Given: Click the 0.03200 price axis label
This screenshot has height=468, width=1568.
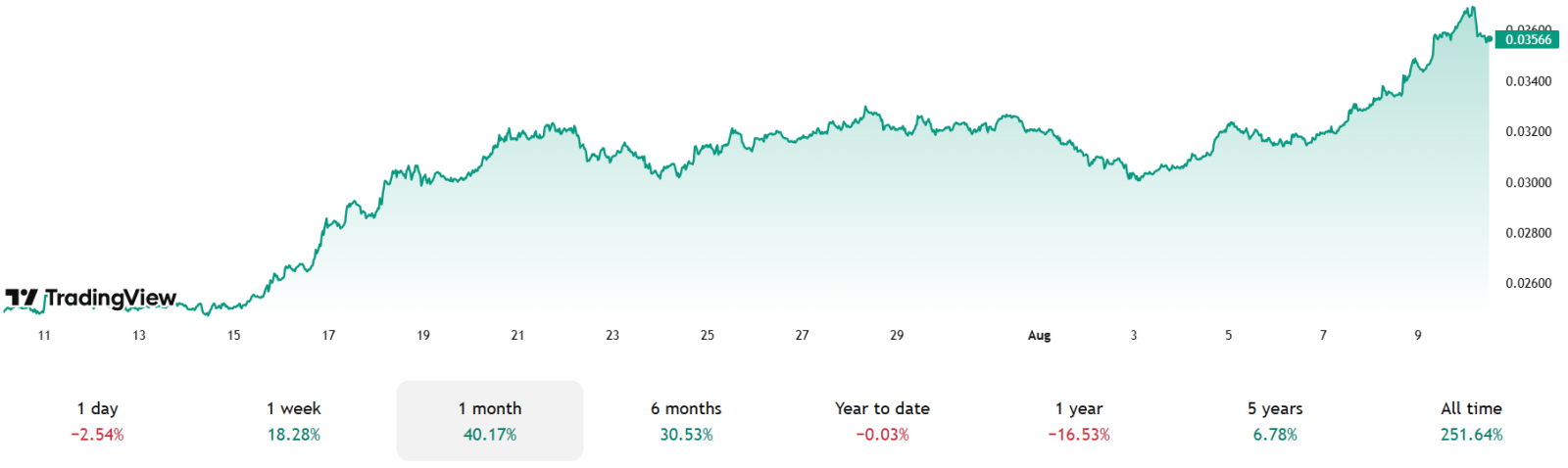Looking at the screenshot, I should 1528,132.
